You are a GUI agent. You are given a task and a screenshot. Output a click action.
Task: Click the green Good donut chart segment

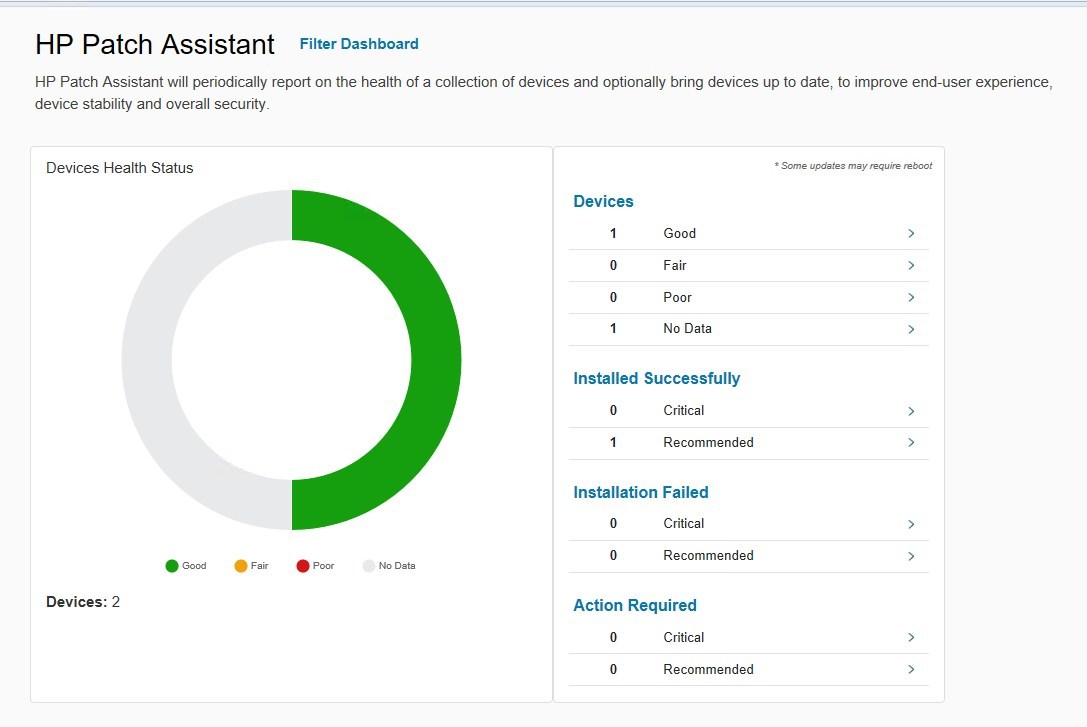435,360
